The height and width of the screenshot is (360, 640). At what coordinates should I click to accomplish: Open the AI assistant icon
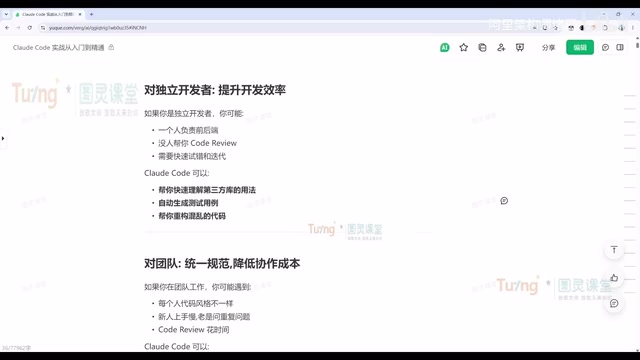point(444,47)
